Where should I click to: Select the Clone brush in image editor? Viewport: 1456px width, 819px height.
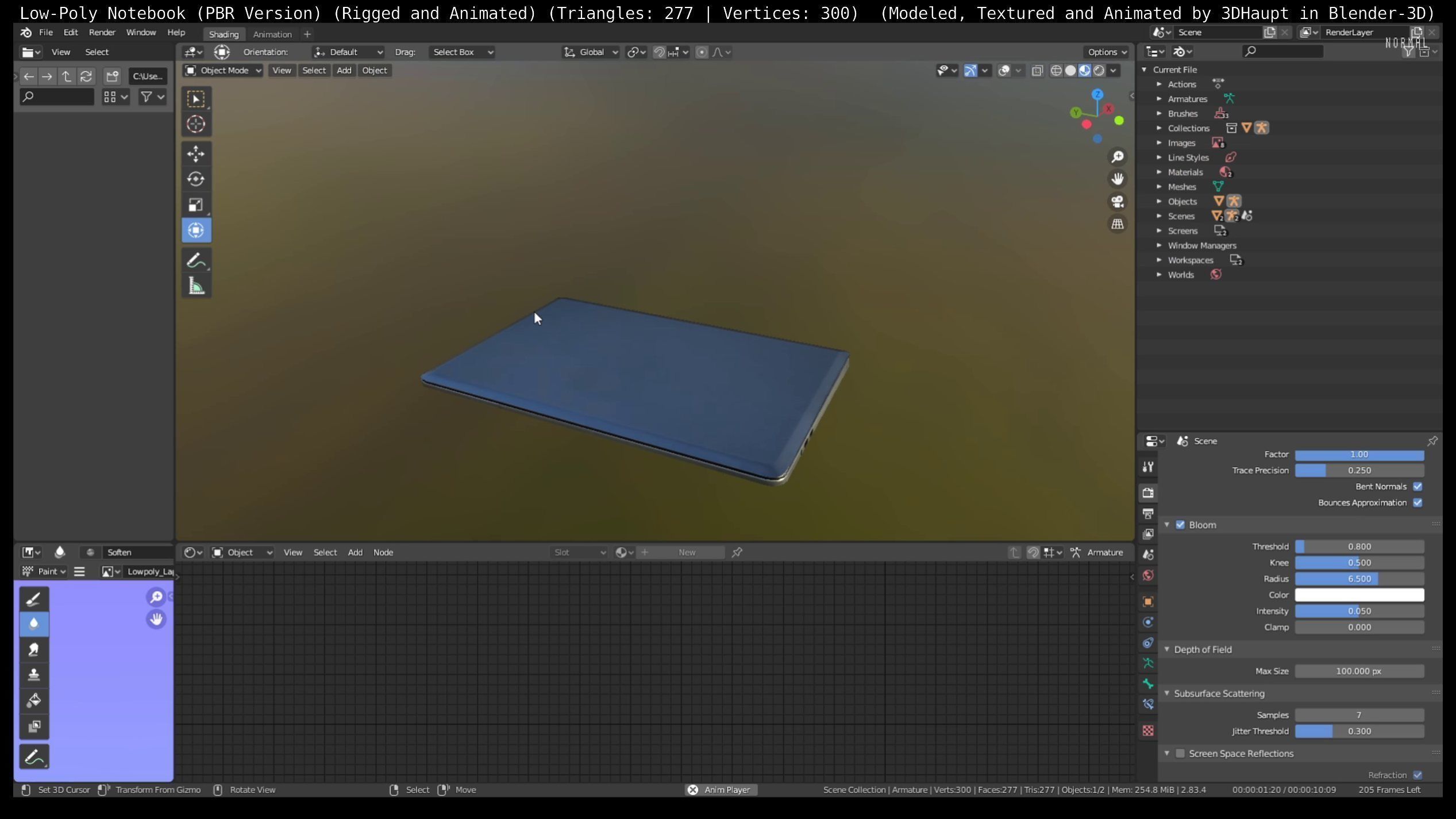pos(34,675)
